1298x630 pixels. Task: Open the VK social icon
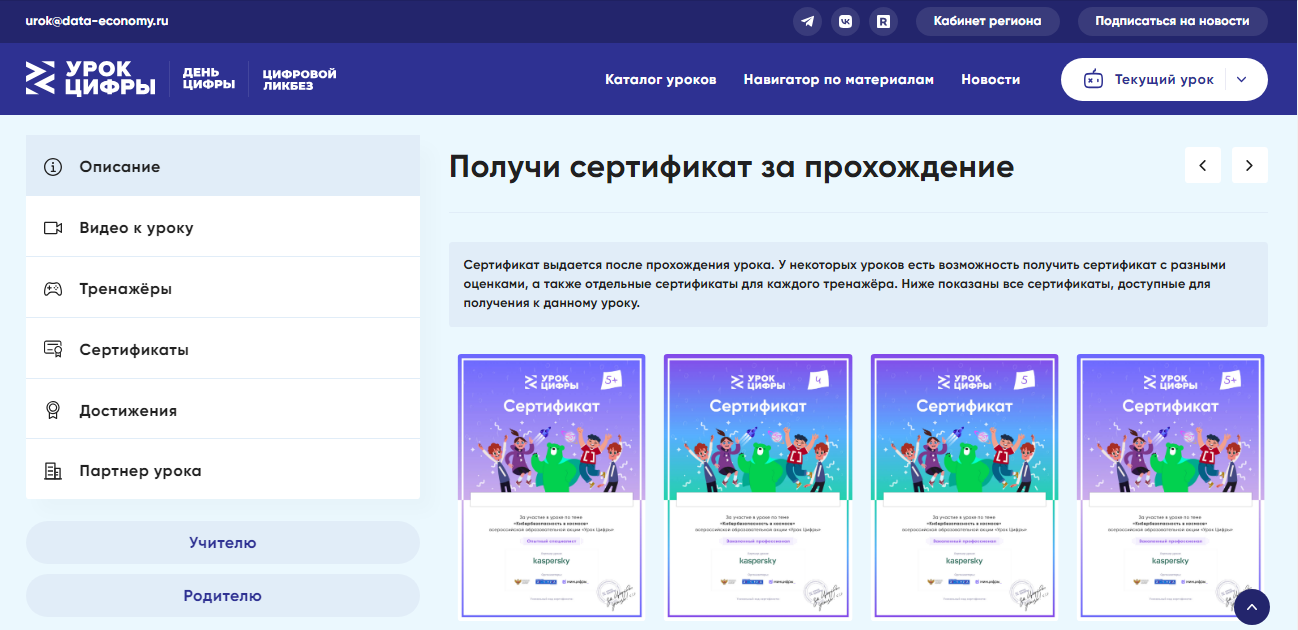(x=846, y=21)
